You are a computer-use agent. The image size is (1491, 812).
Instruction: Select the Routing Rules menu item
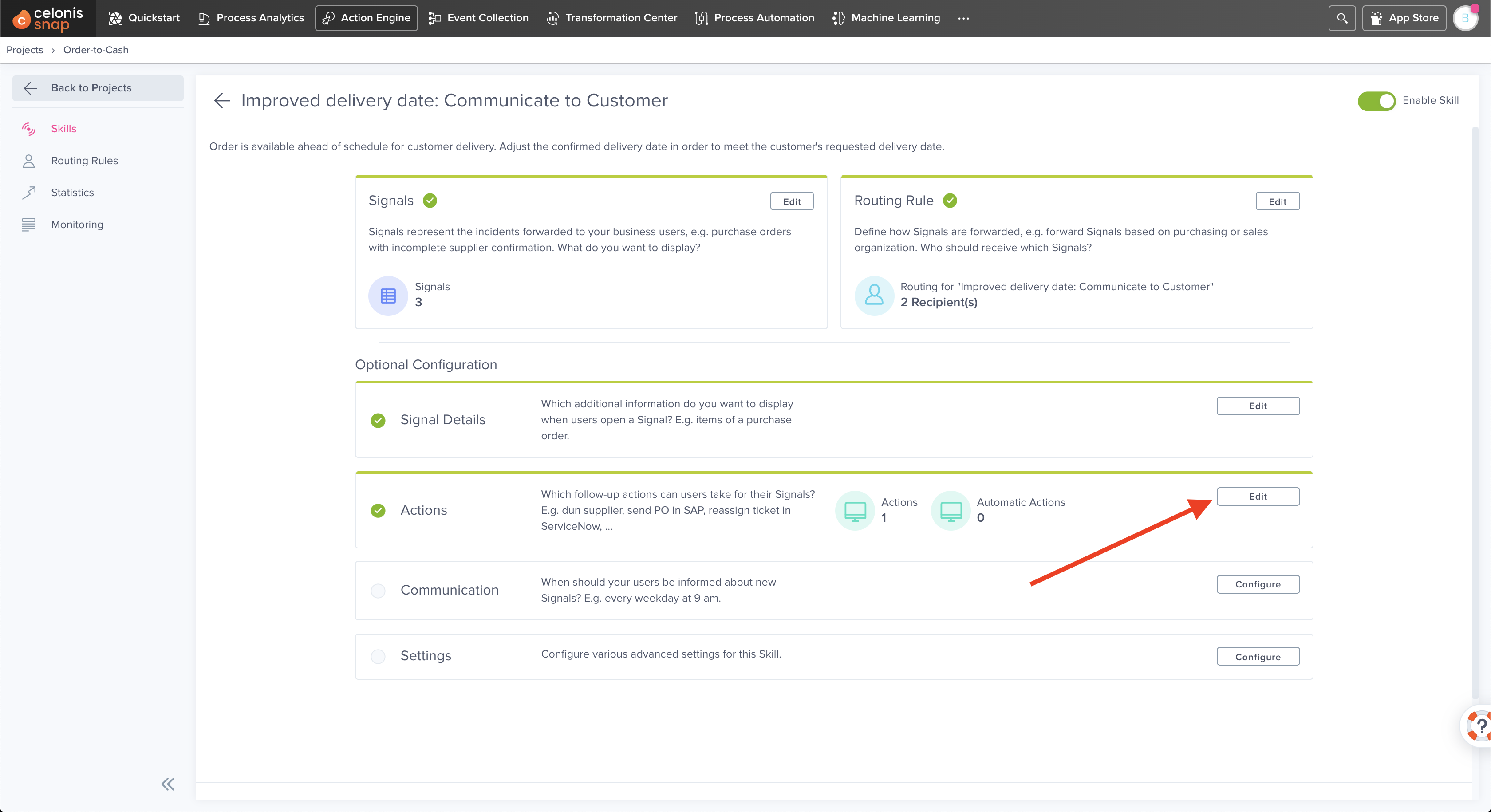point(84,160)
